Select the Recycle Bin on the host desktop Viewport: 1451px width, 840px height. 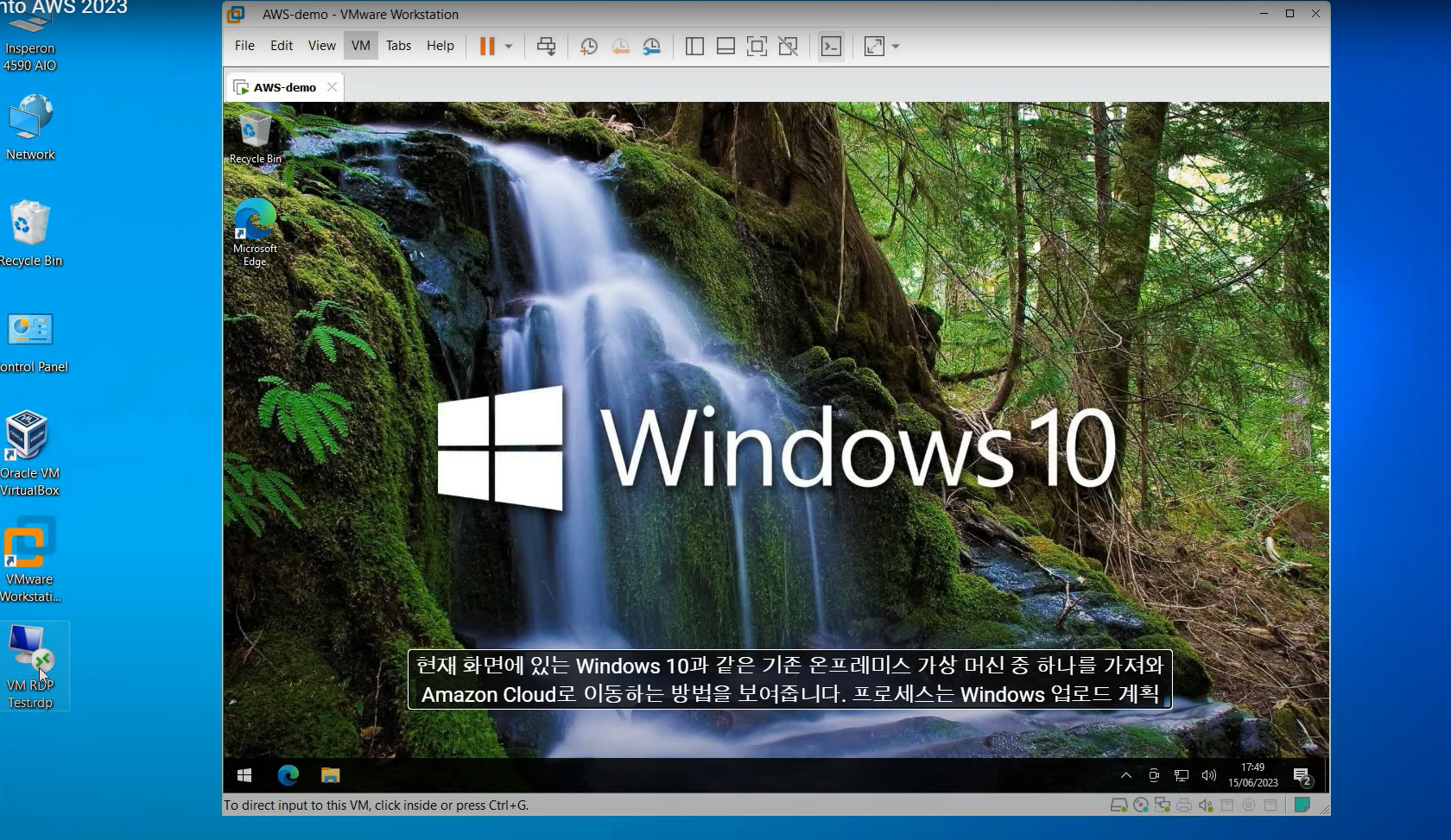(x=30, y=234)
